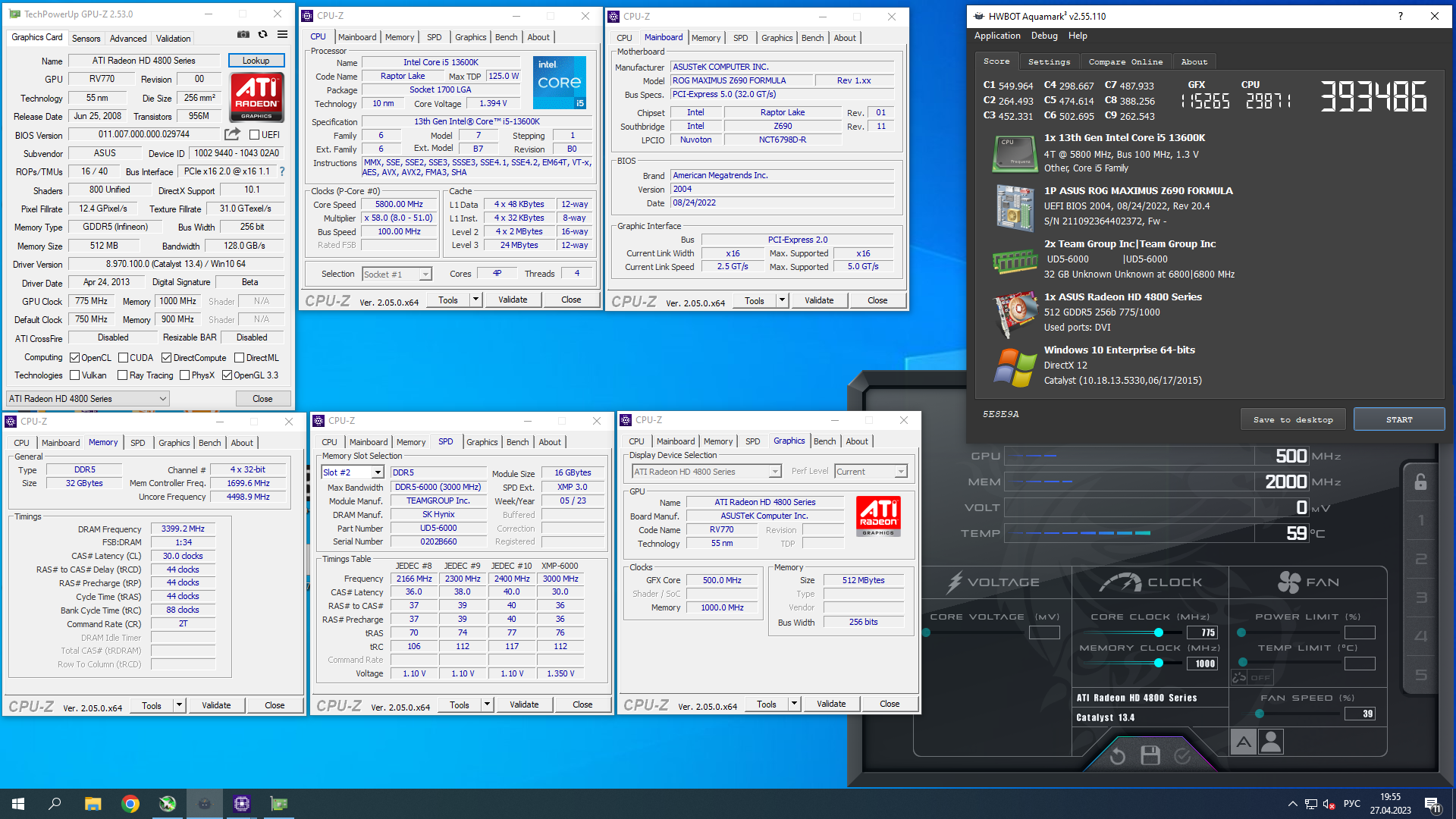Refresh GPU-Z data with circular arrows icon
1456x819 pixels.
(x=262, y=34)
